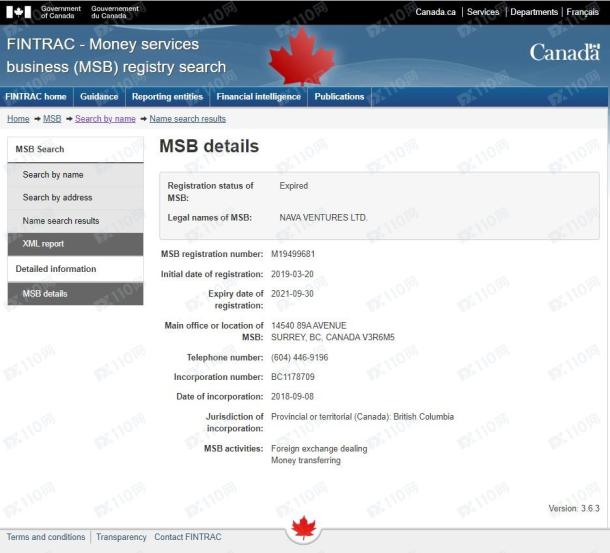
Task: Select Name search results in sidebar
Action: 75,221
